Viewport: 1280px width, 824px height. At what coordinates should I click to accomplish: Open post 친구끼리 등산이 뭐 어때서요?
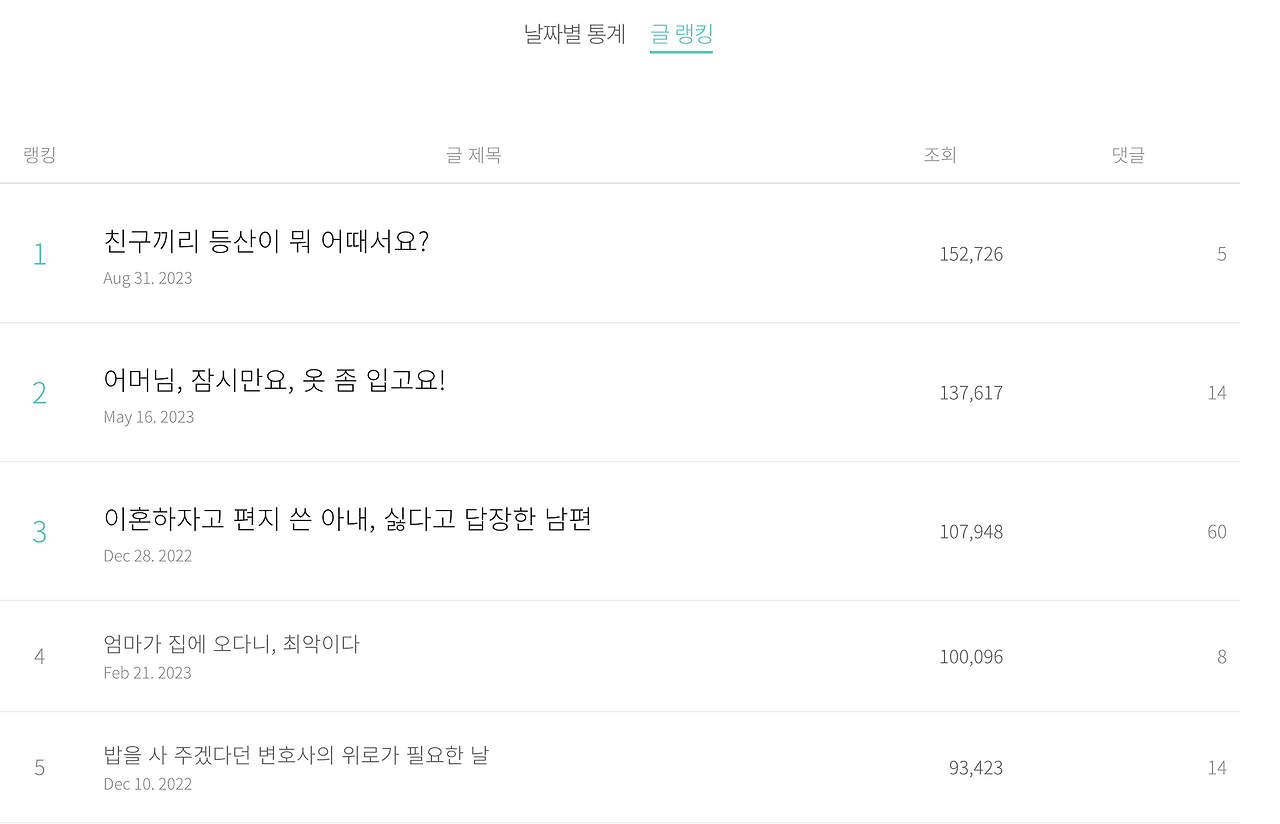coord(266,241)
